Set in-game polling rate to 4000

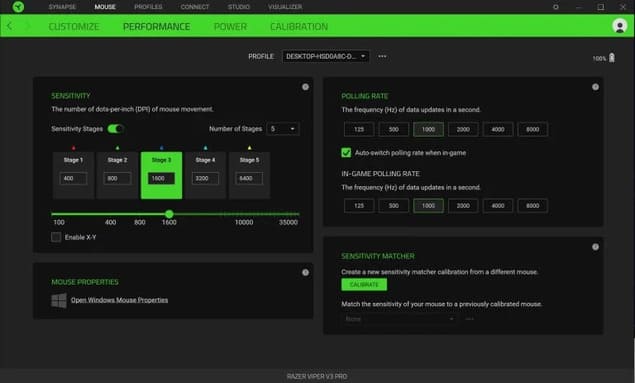498,206
